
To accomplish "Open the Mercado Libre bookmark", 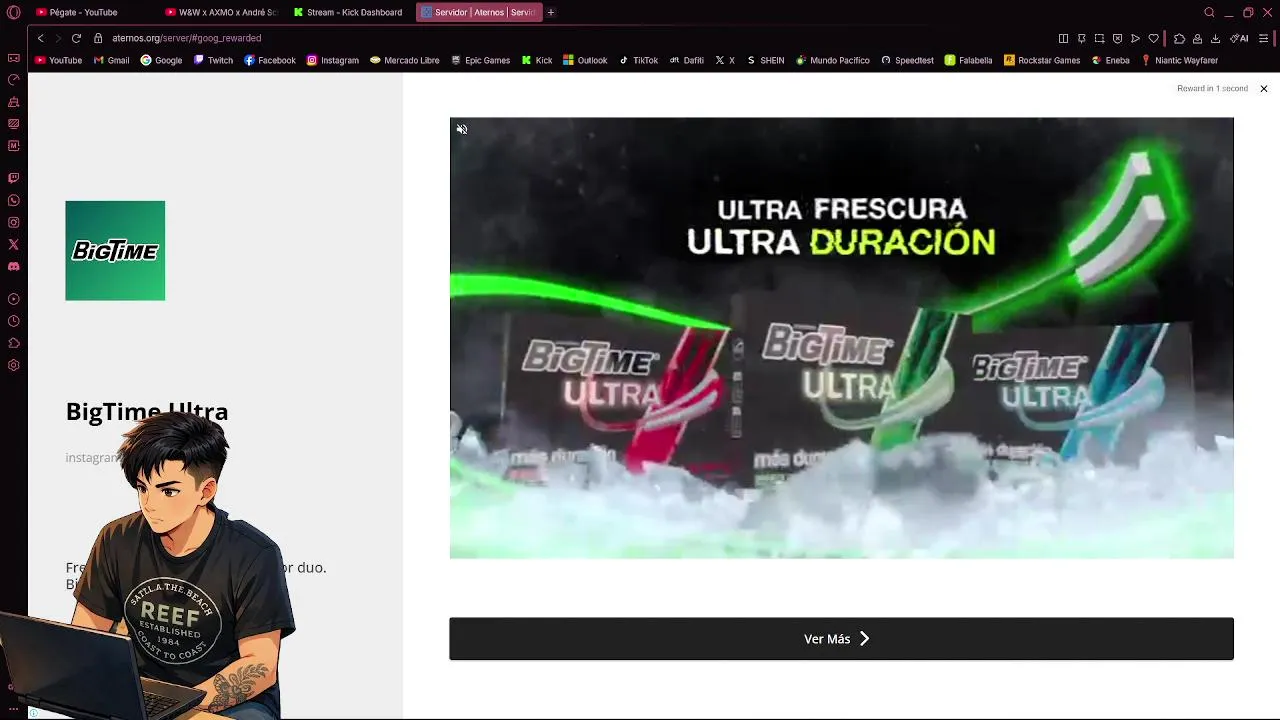I will (405, 60).
